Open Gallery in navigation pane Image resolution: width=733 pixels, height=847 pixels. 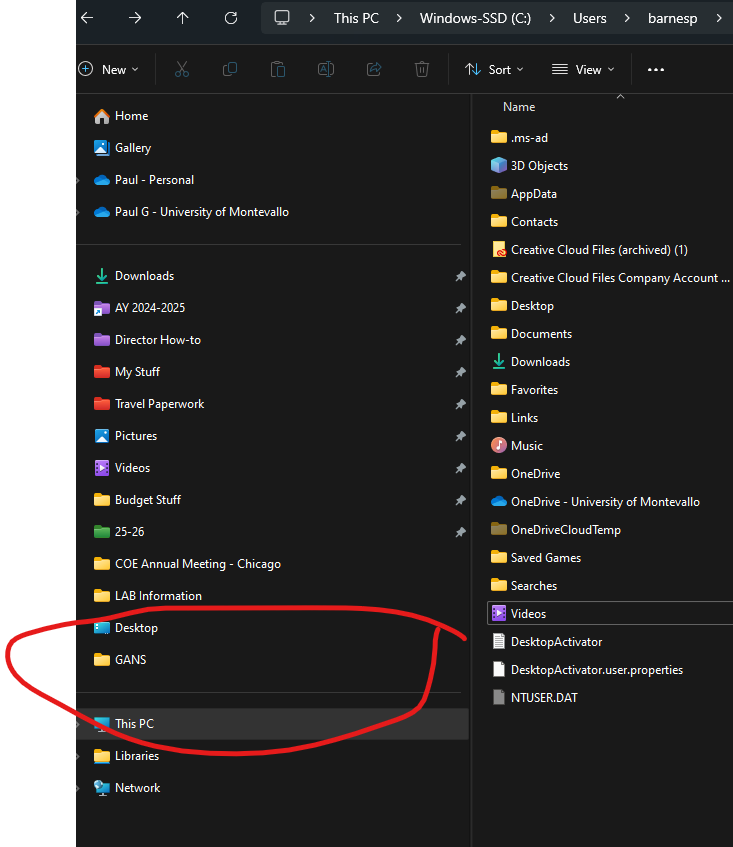122,147
